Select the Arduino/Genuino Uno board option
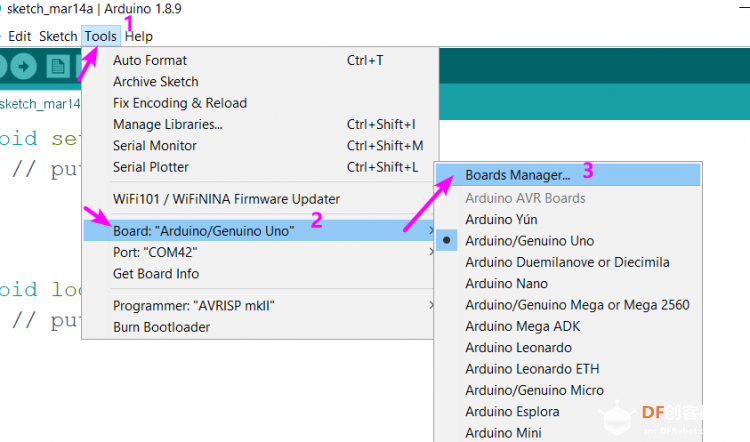This screenshot has height=442, width=750. pyautogui.click(x=568, y=241)
